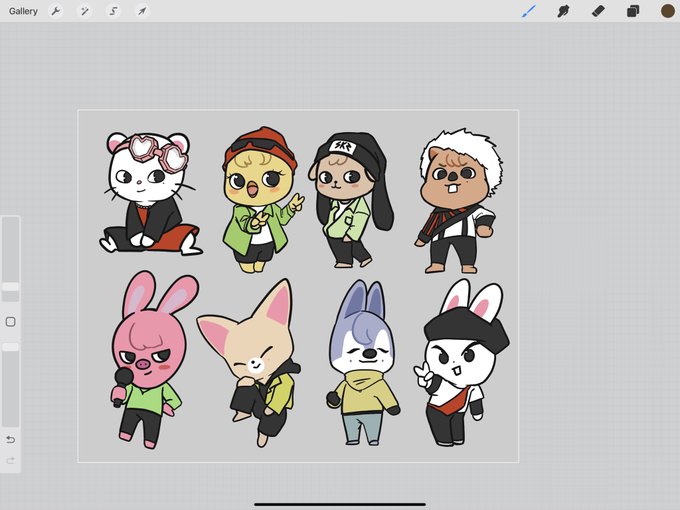The width and height of the screenshot is (680, 510).
Task: Tap the square Modify button on sidebar
Action: [x=10, y=322]
